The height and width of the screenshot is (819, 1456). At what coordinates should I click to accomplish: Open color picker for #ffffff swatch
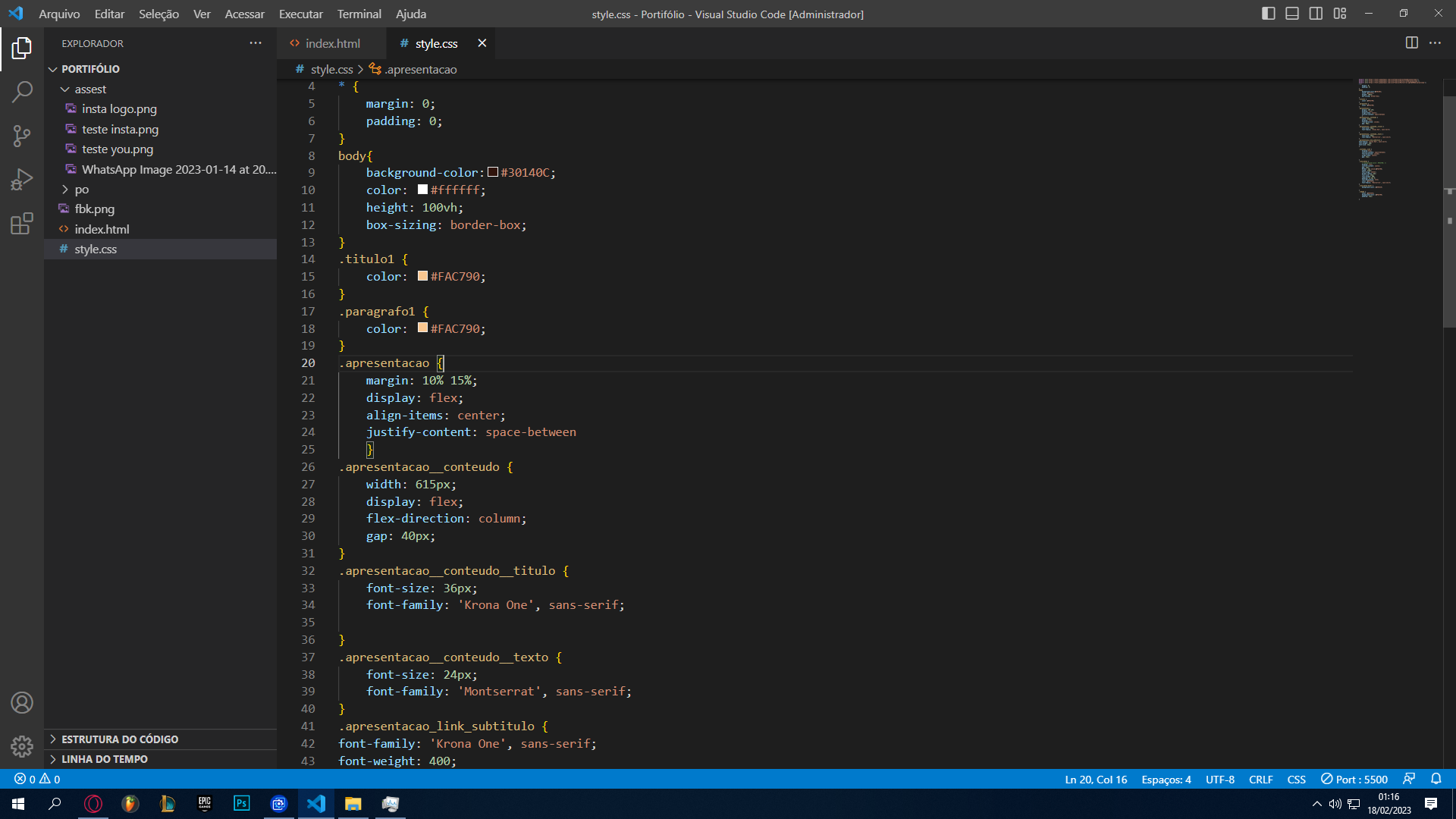click(423, 190)
